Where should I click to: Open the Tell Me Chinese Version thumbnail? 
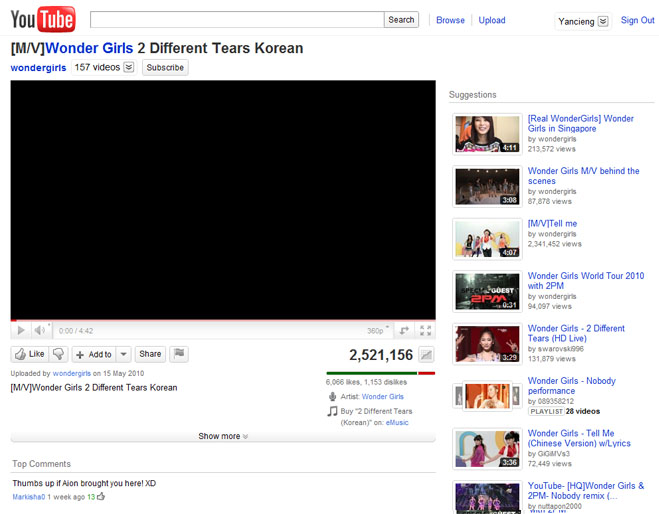point(487,449)
